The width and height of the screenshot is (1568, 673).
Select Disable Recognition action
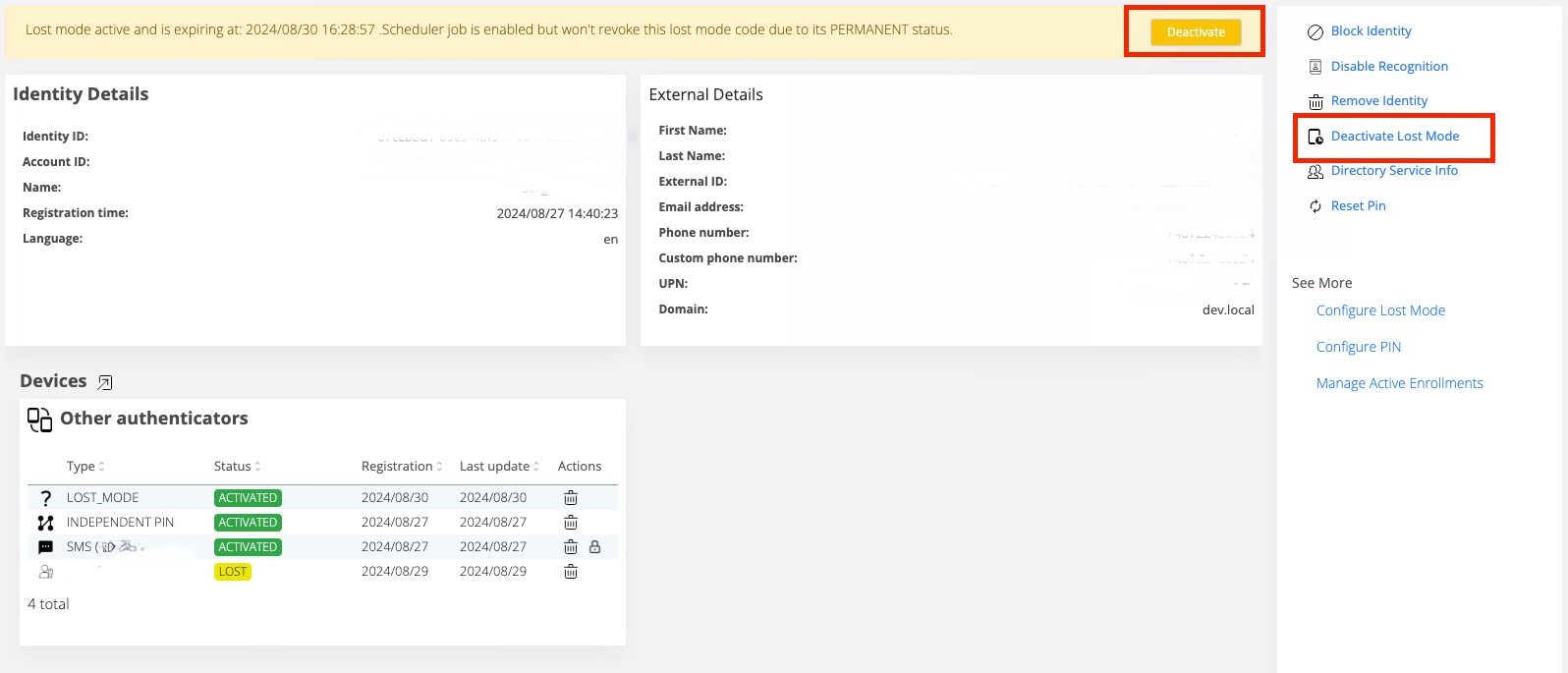(1389, 67)
